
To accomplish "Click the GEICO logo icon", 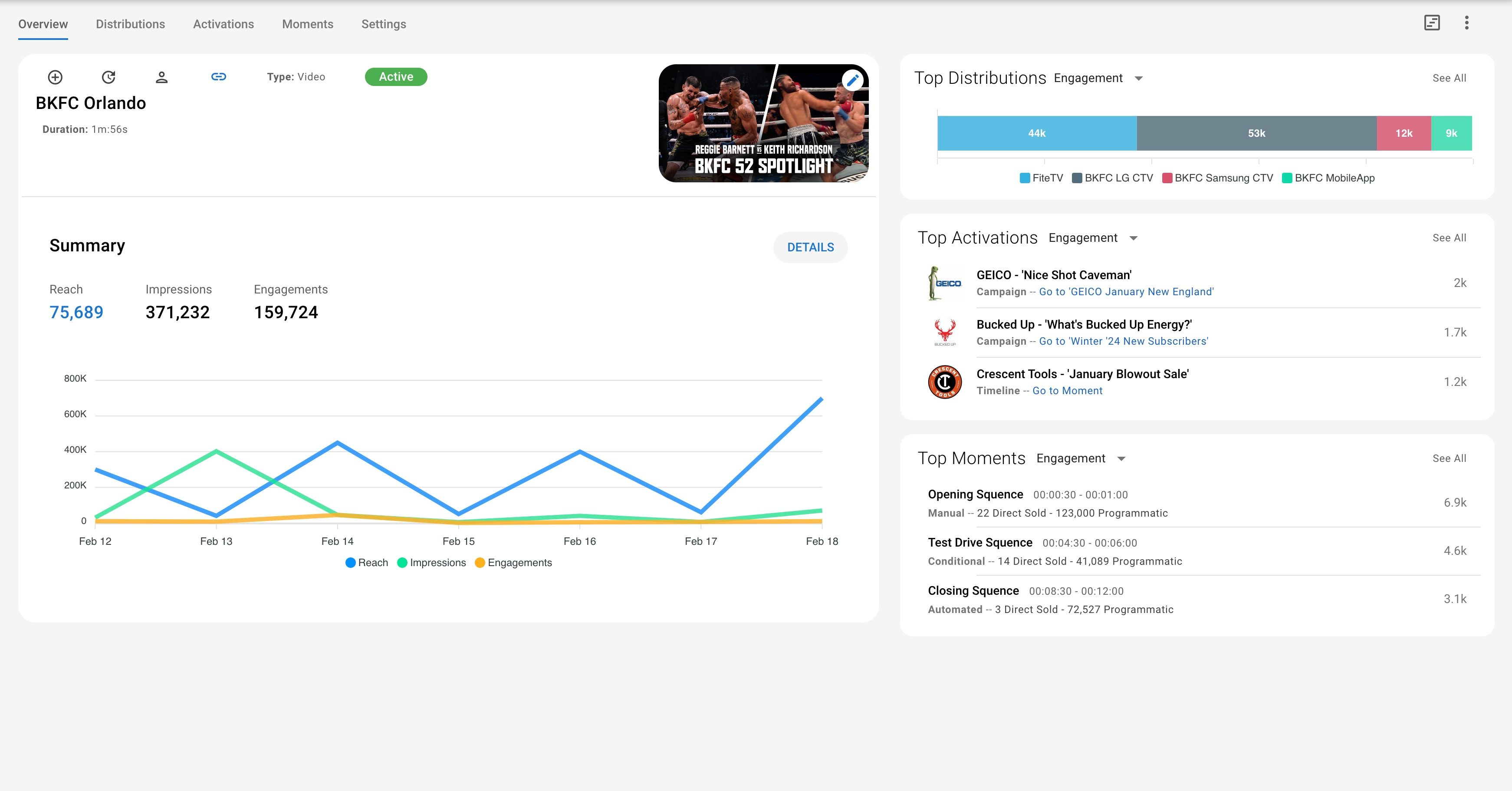I will [944, 283].
